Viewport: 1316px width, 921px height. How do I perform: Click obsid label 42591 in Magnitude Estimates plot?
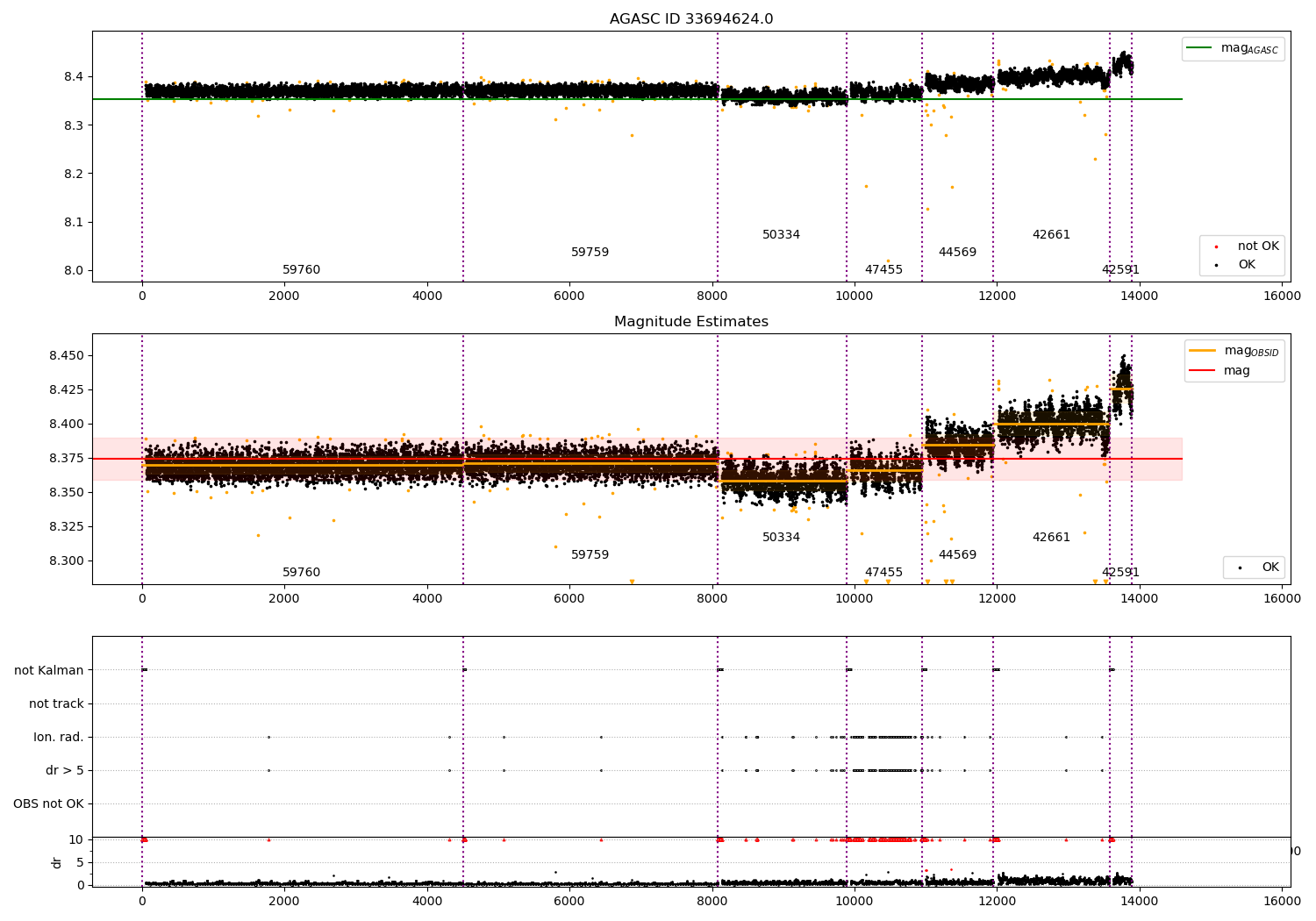click(1120, 573)
